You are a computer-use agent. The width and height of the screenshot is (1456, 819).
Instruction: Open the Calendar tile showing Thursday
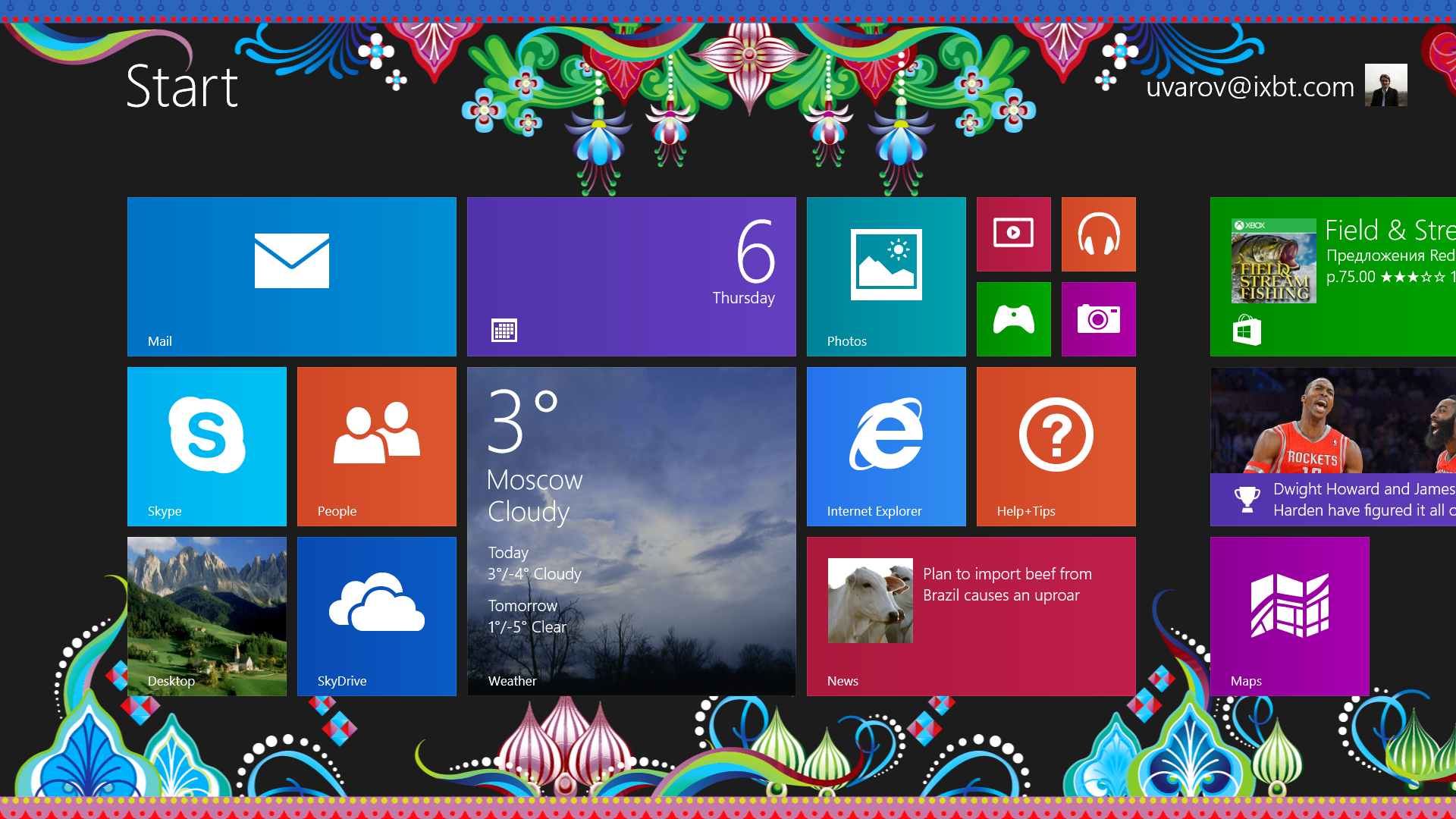pyautogui.click(x=631, y=277)
